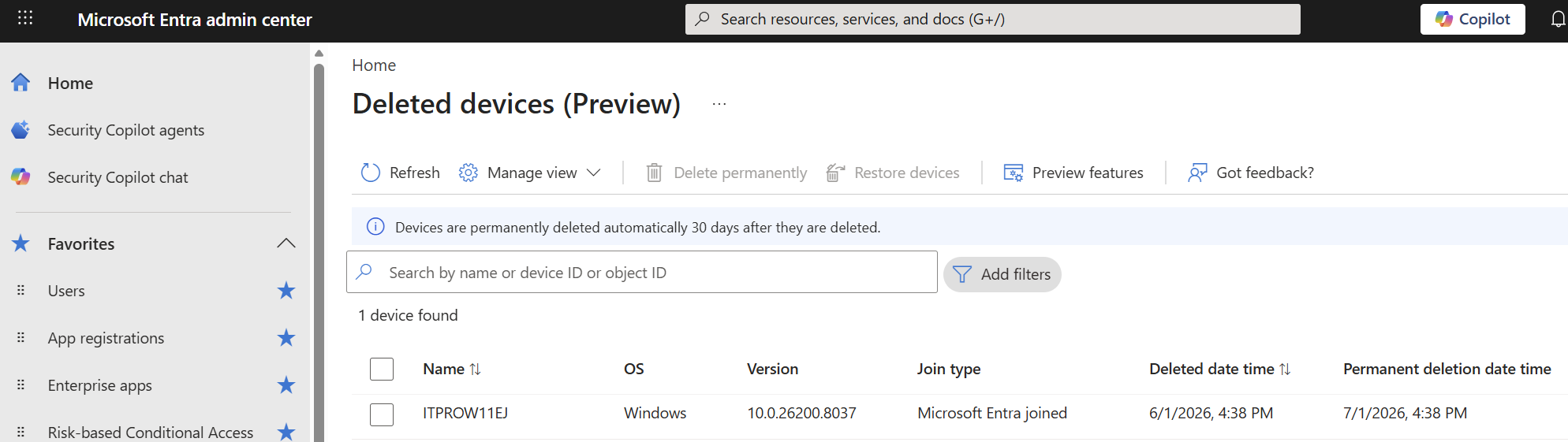Go to Security Copilot chat

tap(118, 177)
